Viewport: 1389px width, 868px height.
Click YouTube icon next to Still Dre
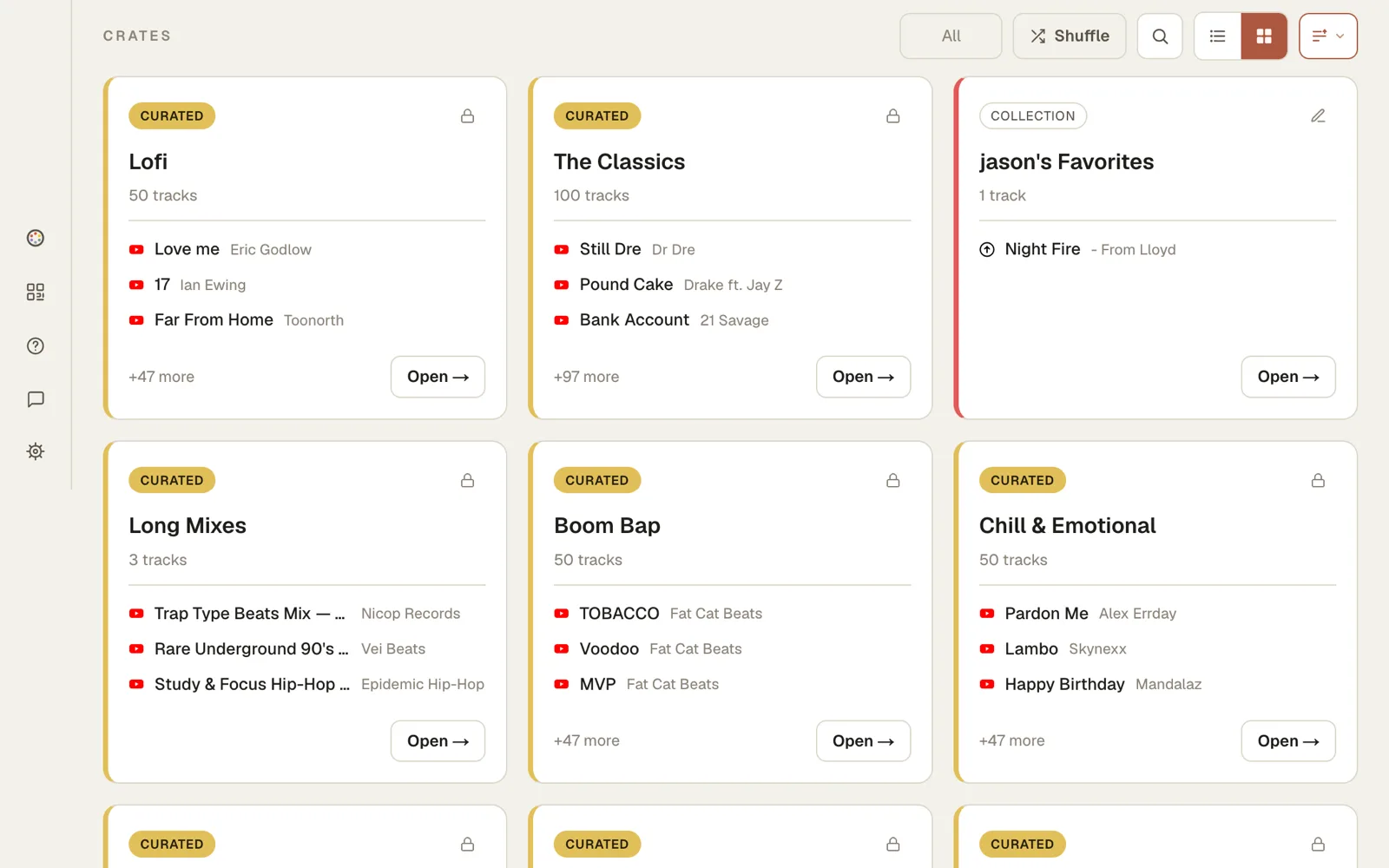pos(562,250)
